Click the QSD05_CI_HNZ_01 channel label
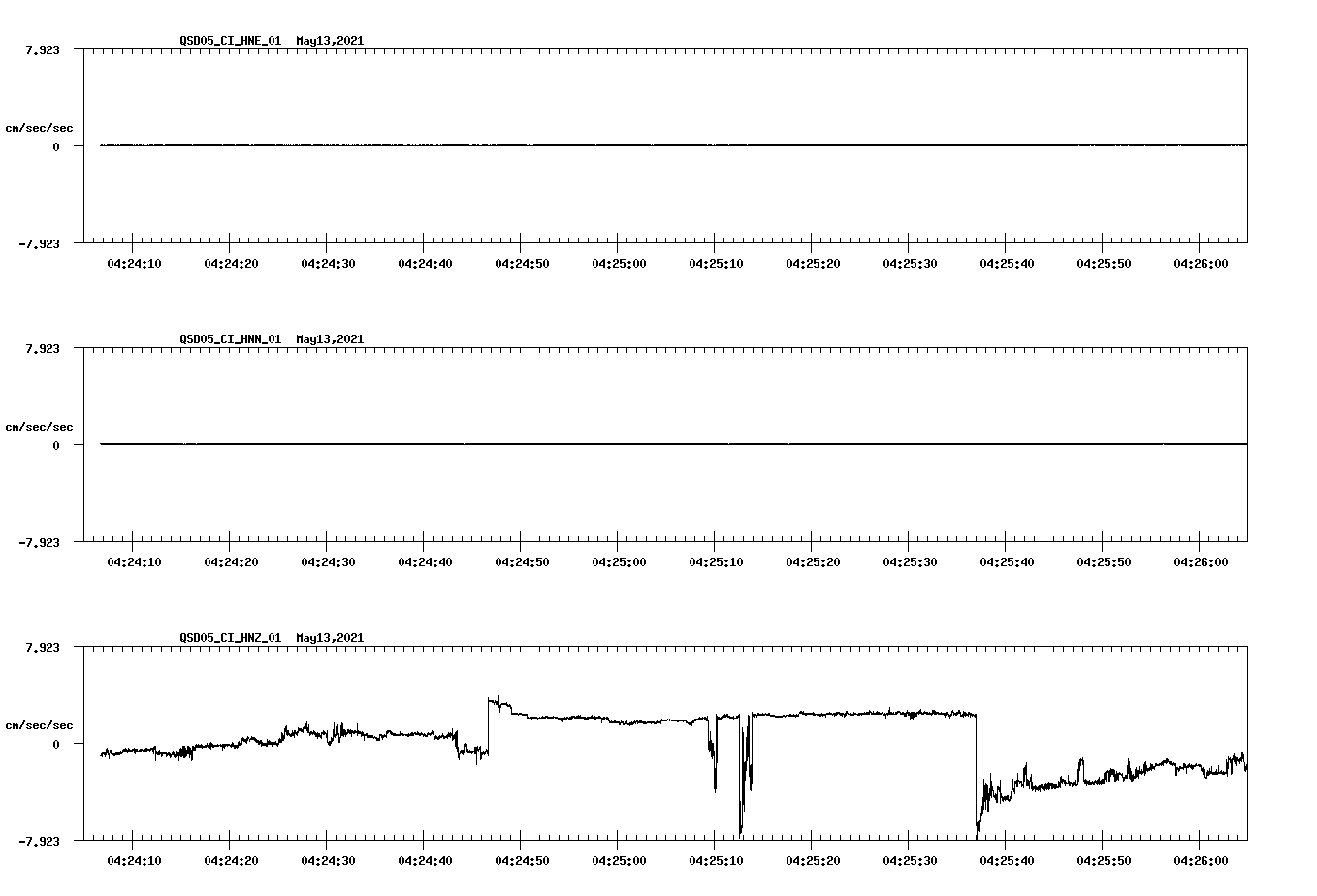This screenshot has height=896, width=1317. tap(228, 637)
